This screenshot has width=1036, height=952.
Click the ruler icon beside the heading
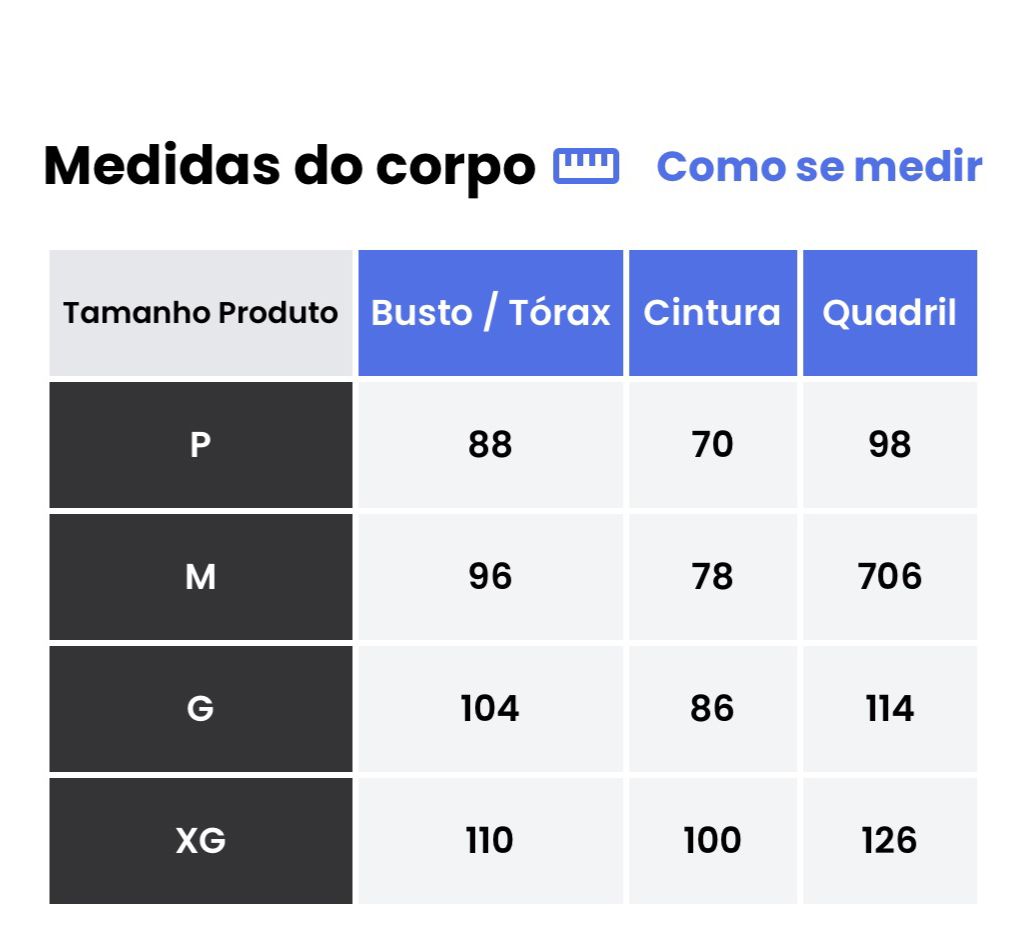(x=586, y=166)
